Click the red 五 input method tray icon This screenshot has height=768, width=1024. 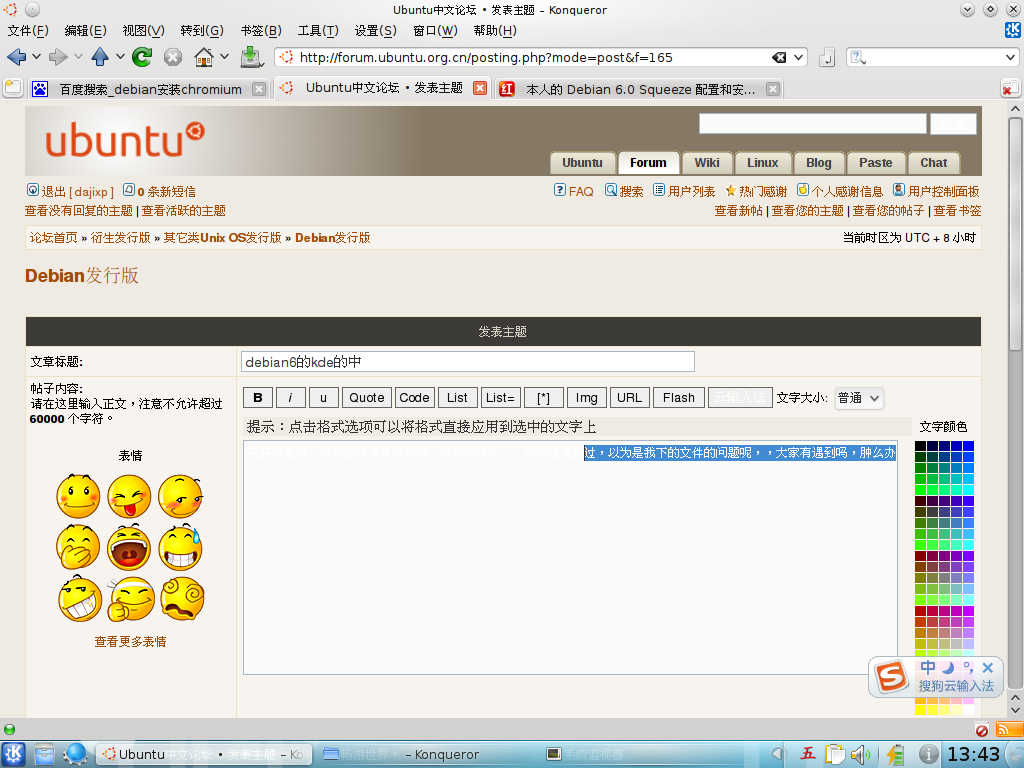(x=808, y=754)
